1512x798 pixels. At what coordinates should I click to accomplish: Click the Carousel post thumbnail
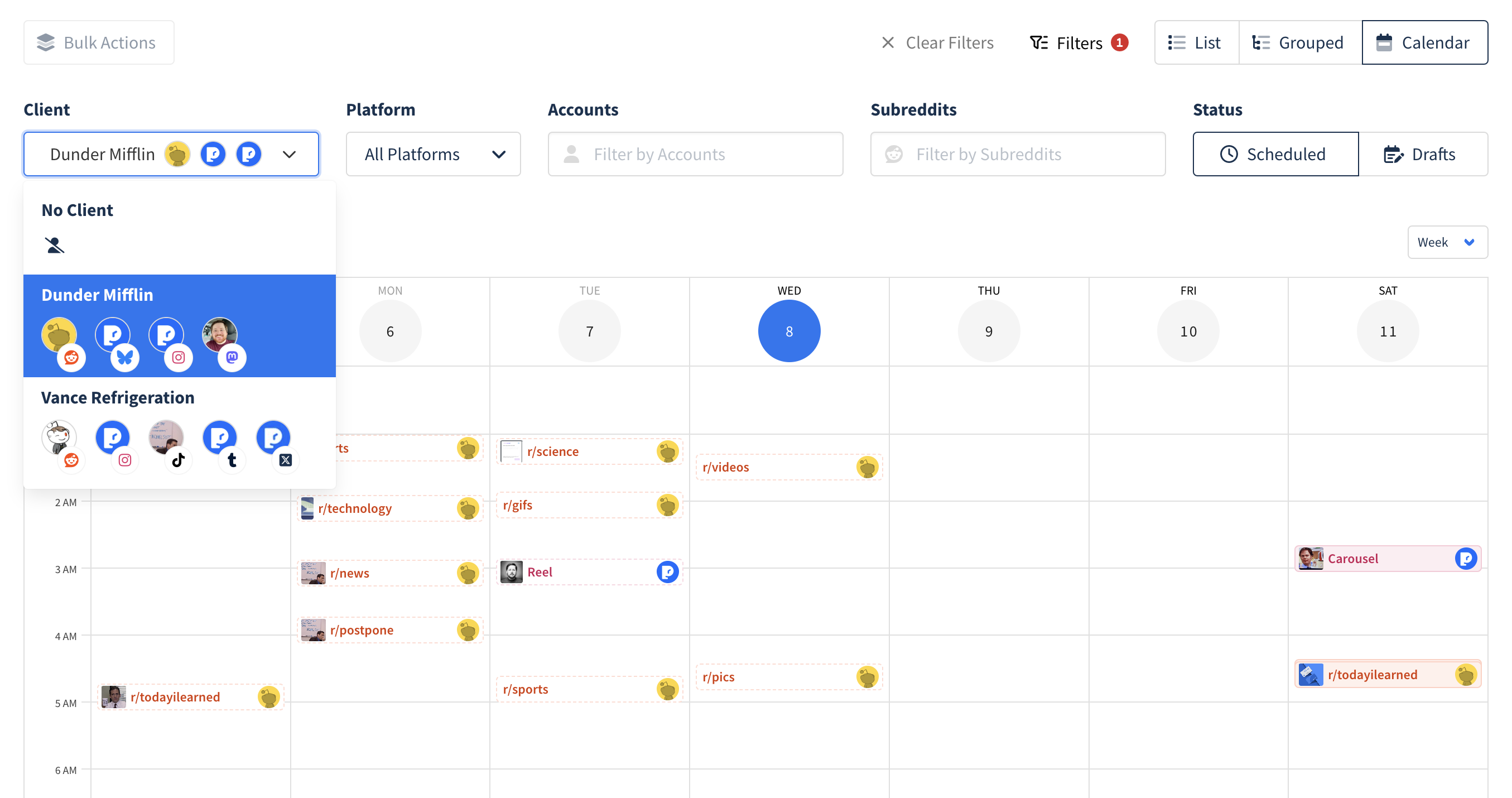pyautogui.click(x=1311, y=559)
